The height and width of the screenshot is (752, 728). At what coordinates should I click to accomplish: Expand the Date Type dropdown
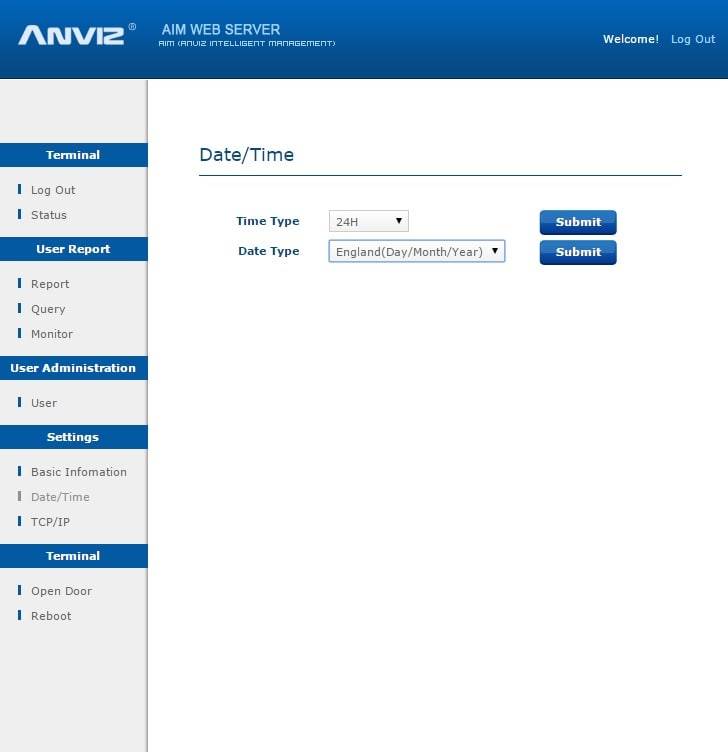416,252
